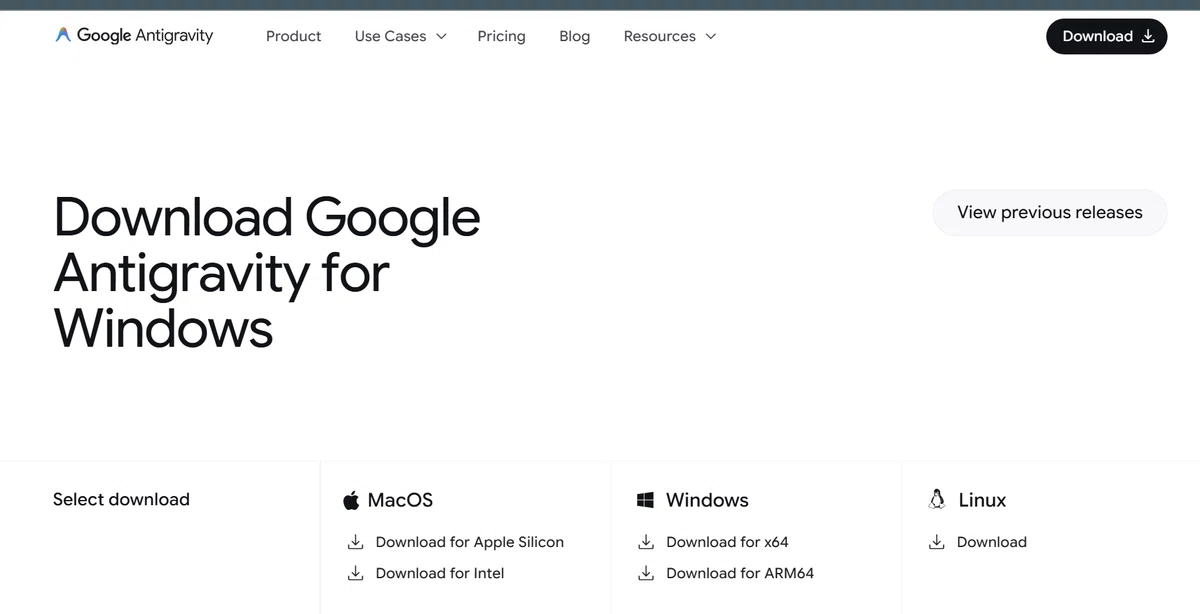This screenshot has width=1200, height=614.
Task: Click download arrow icon for Intel
Action: coord(354,573)
